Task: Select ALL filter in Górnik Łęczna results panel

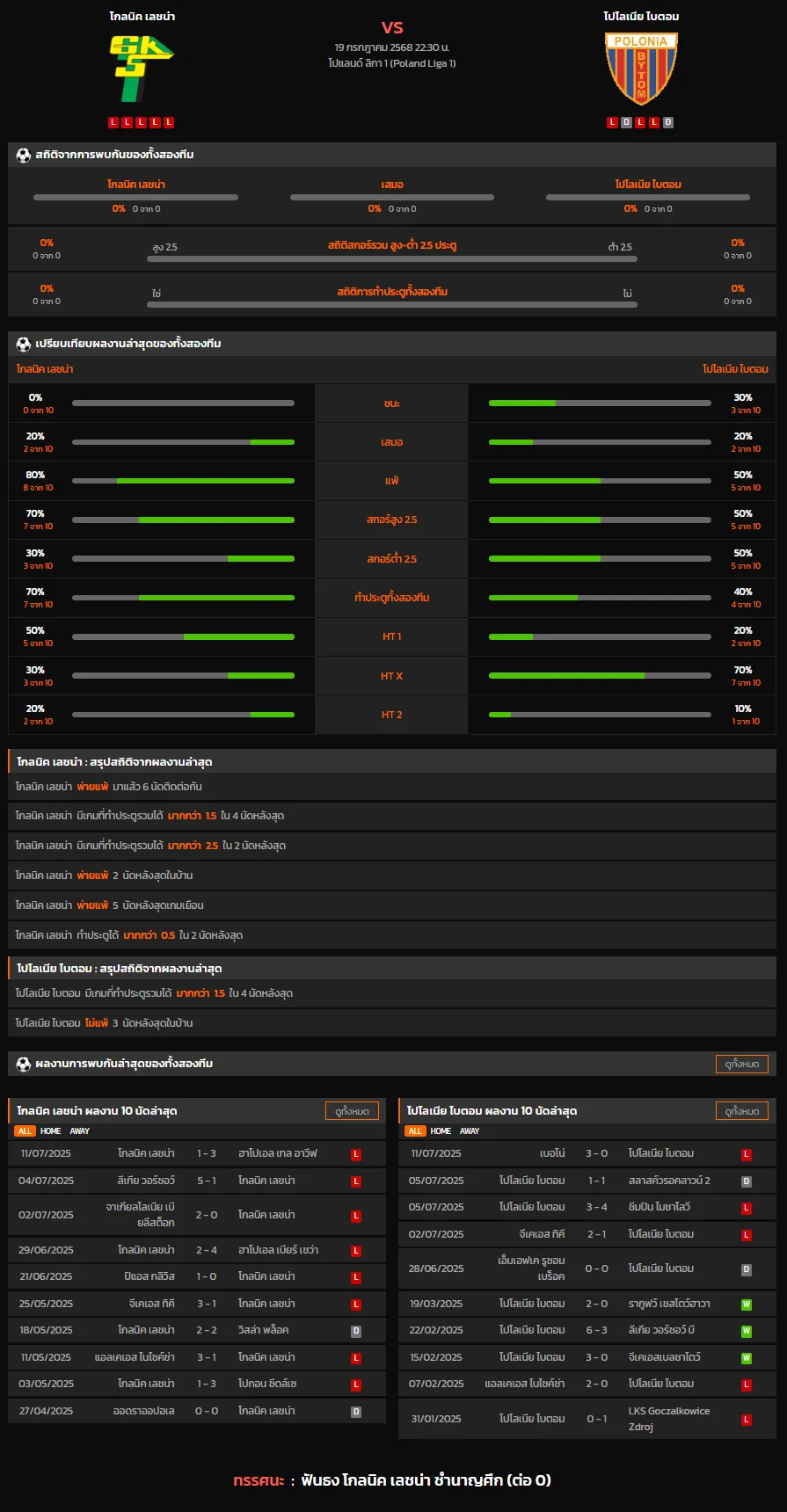Action: tap(25, 1131)
